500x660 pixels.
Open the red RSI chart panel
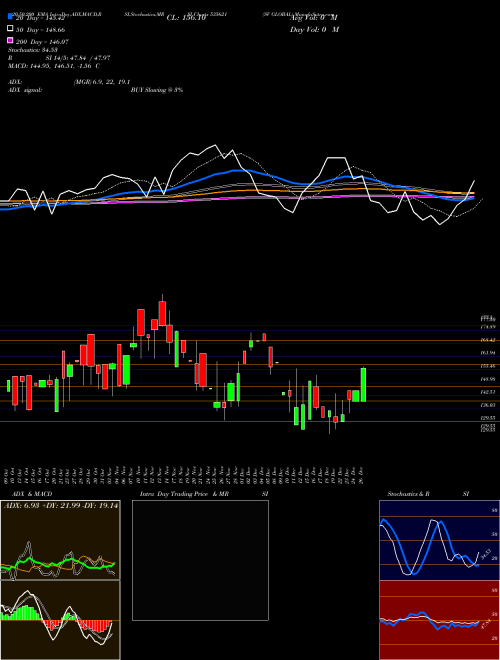point(439,620)
